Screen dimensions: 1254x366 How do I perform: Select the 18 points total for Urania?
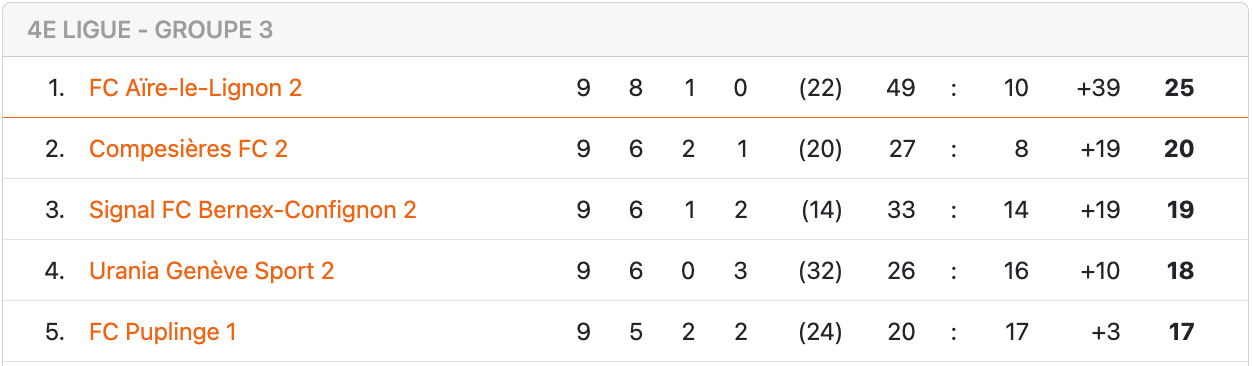(1181, 271)
